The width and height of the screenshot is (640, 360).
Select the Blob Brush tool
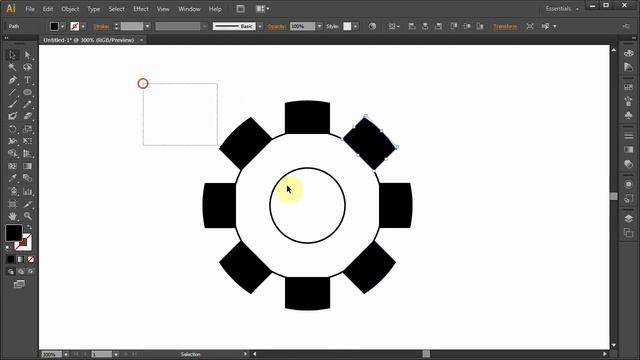tap(12, 117)
